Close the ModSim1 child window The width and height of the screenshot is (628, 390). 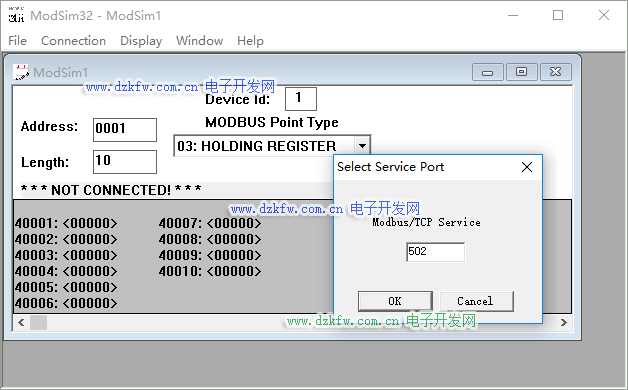point(556,72)
